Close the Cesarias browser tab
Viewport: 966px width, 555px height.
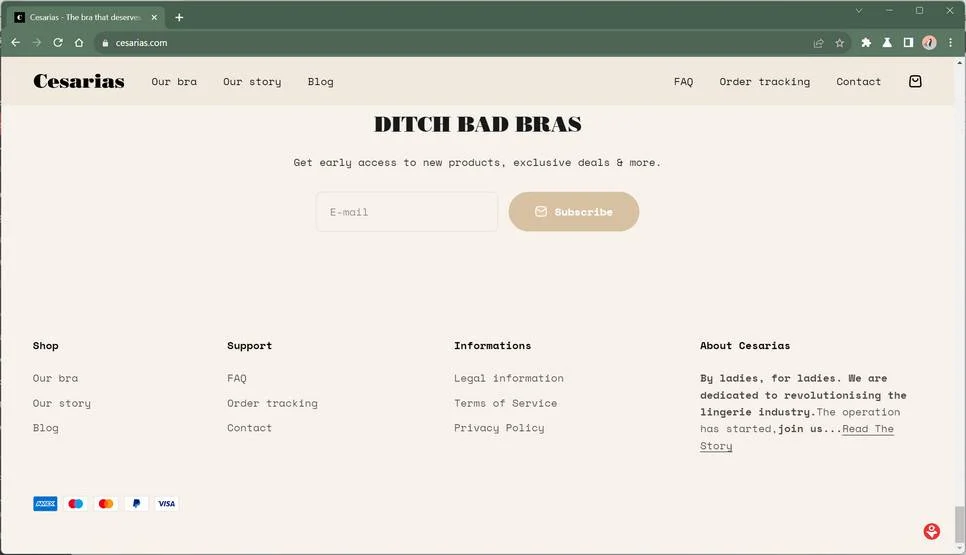point(154,17)
